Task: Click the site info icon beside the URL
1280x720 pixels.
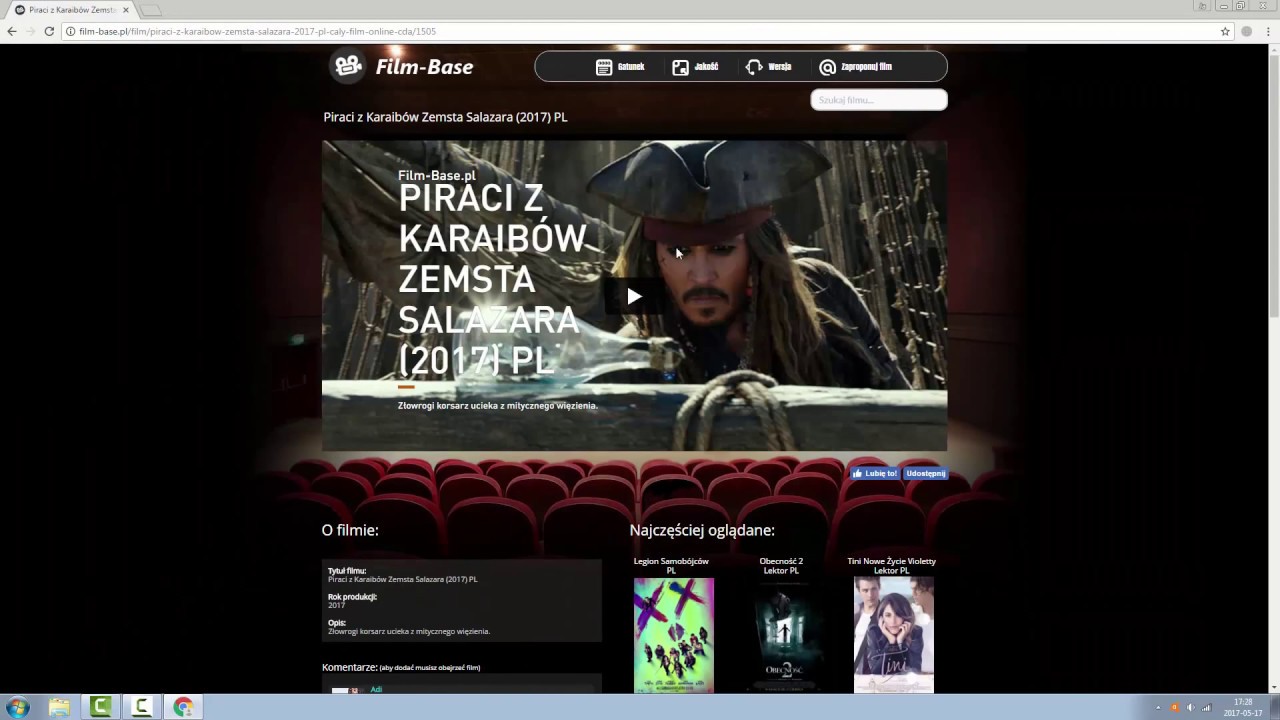Action: (70, 31)
